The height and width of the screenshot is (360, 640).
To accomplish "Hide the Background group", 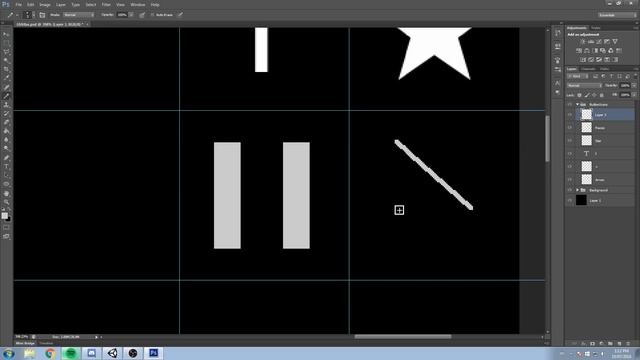I will point(570,190).
